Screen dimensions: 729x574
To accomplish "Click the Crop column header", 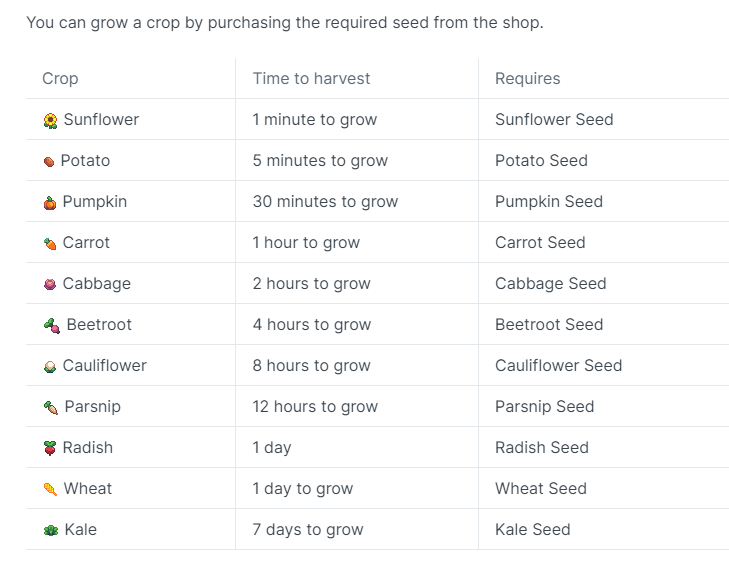I will pos(60,78).
